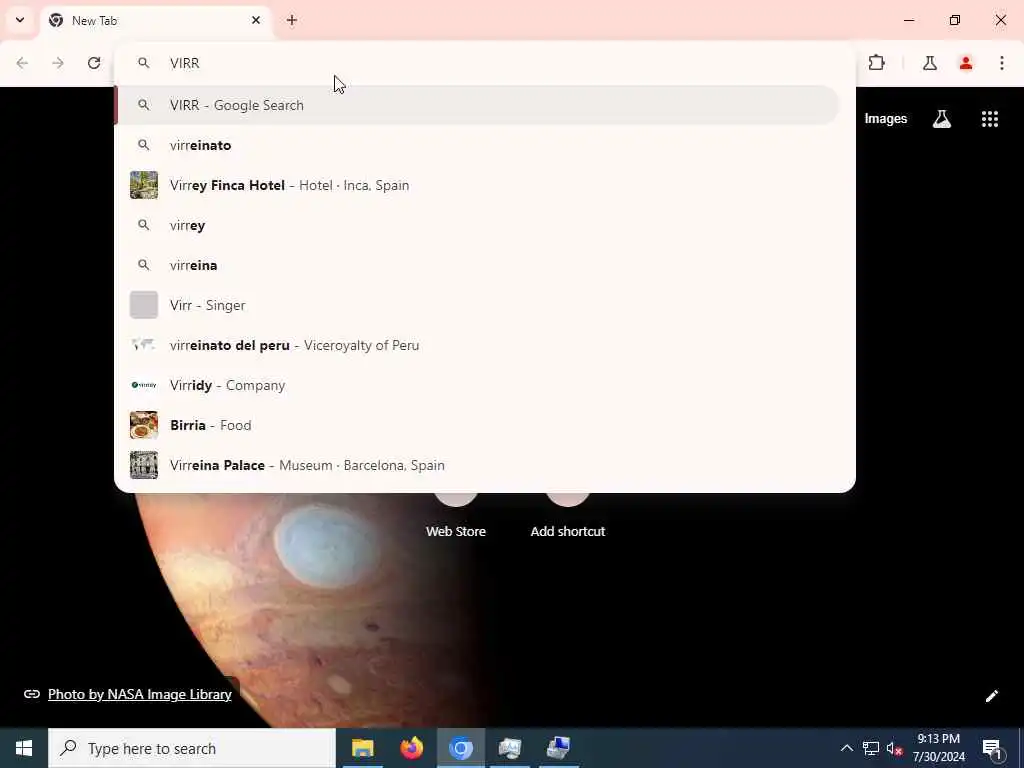Click the Virreina Palace thumbnail

pyautogui.click(x=144, y=465)
